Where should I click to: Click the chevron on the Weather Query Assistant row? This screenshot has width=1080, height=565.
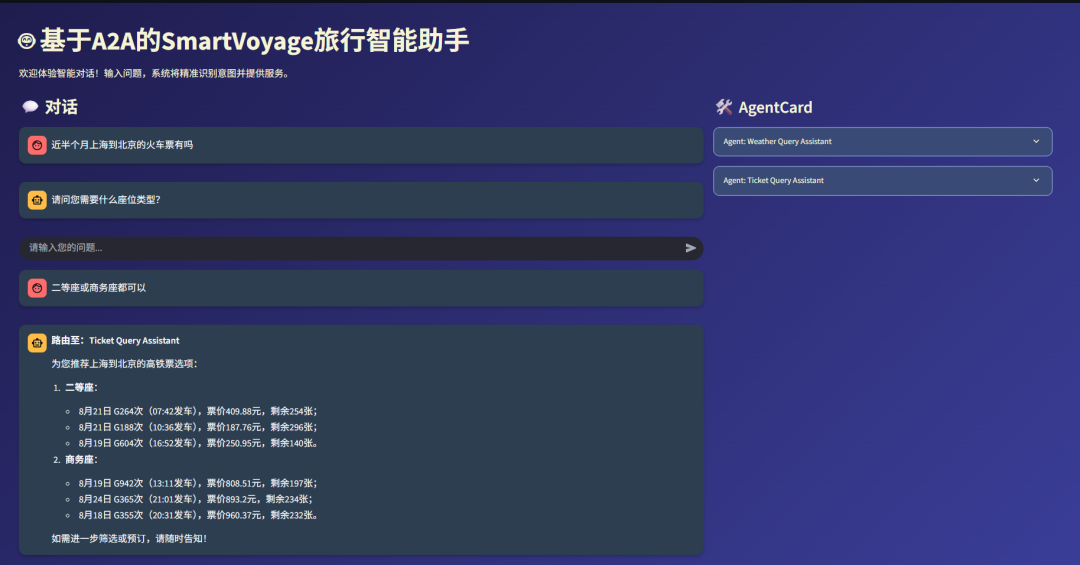pos(1036,141)
